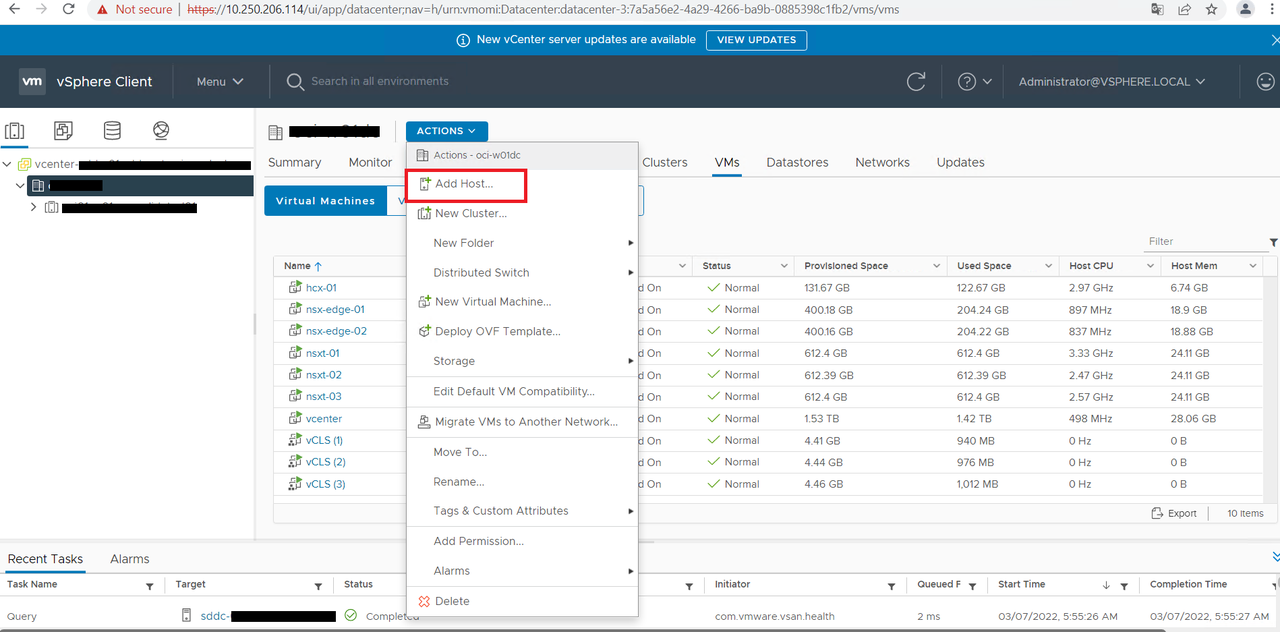Expand the cluster node under datacenter

[x=34, y=207]
